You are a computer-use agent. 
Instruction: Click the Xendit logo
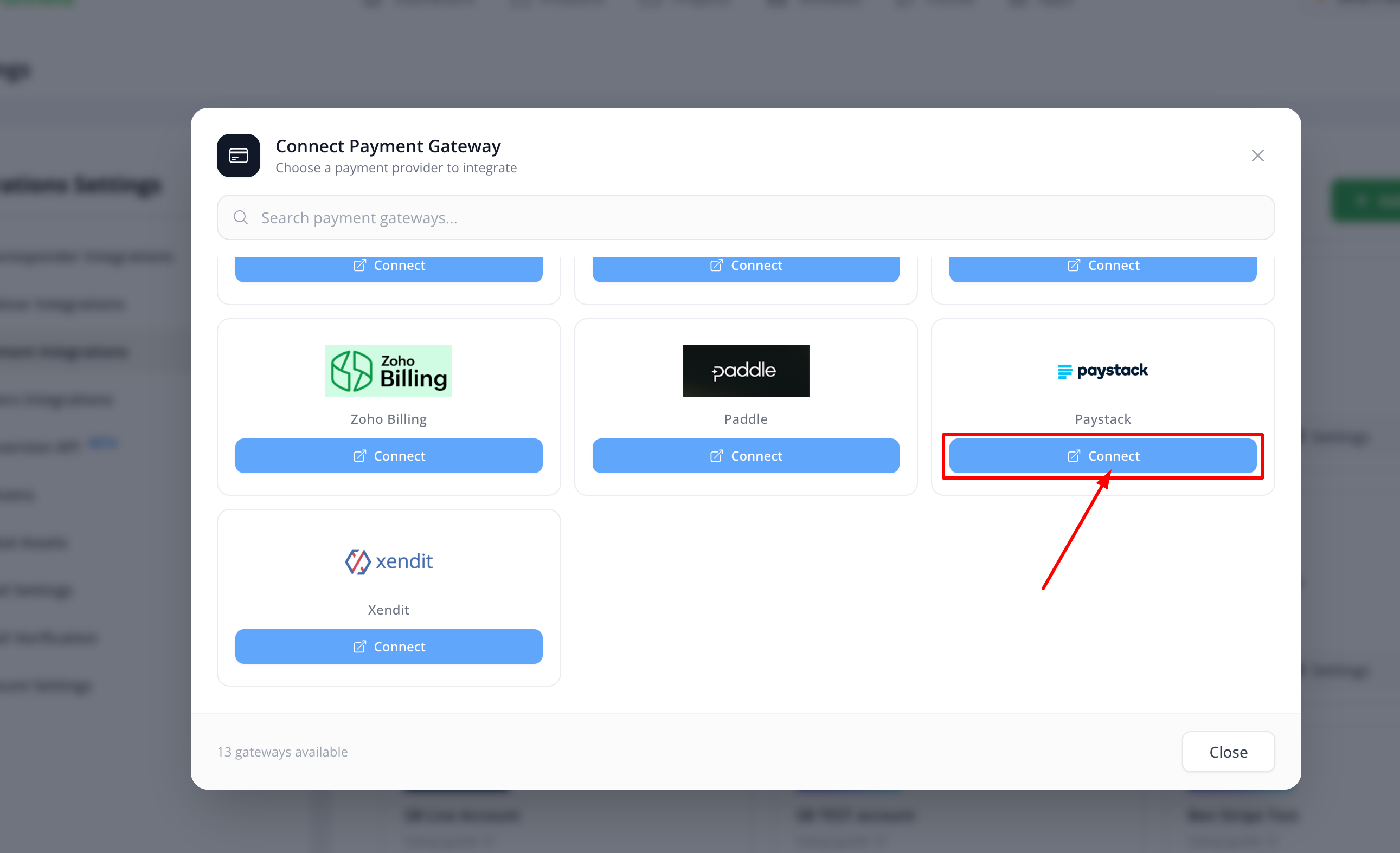(389, 561)
